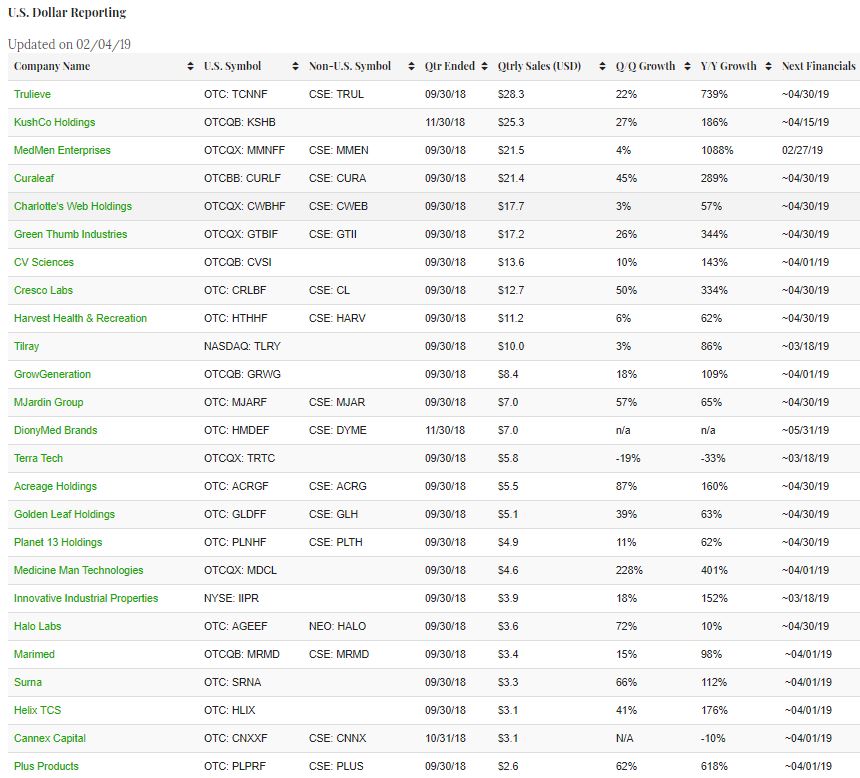Follow the Plus Products link
Screen dimensions: 860x778
[x=46, y=766]
